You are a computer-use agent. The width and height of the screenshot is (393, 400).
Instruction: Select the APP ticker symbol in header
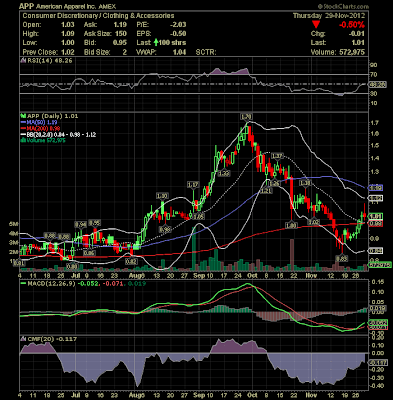pos(26,6)
